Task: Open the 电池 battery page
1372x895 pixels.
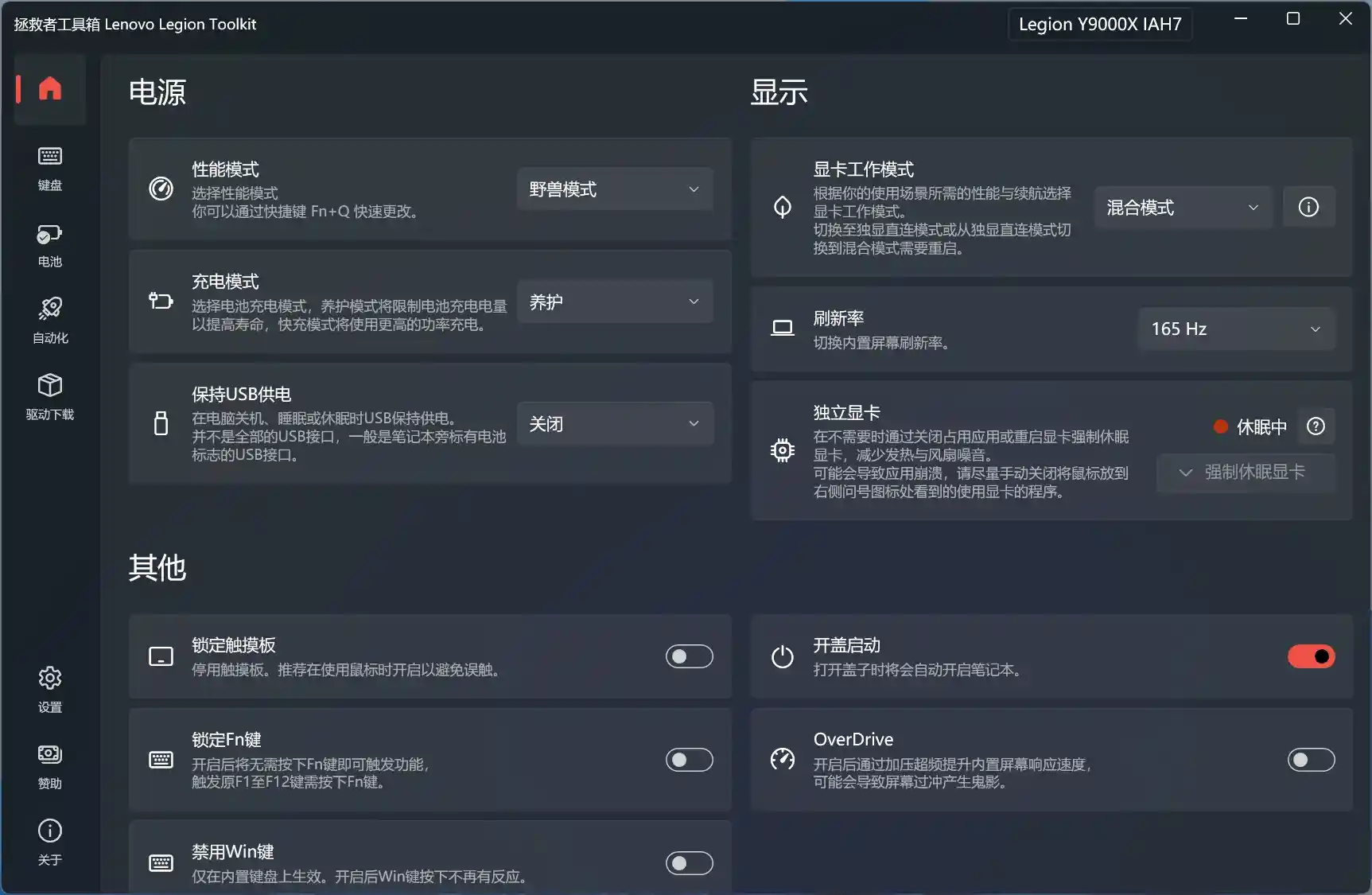Action: tap(50, 245)
